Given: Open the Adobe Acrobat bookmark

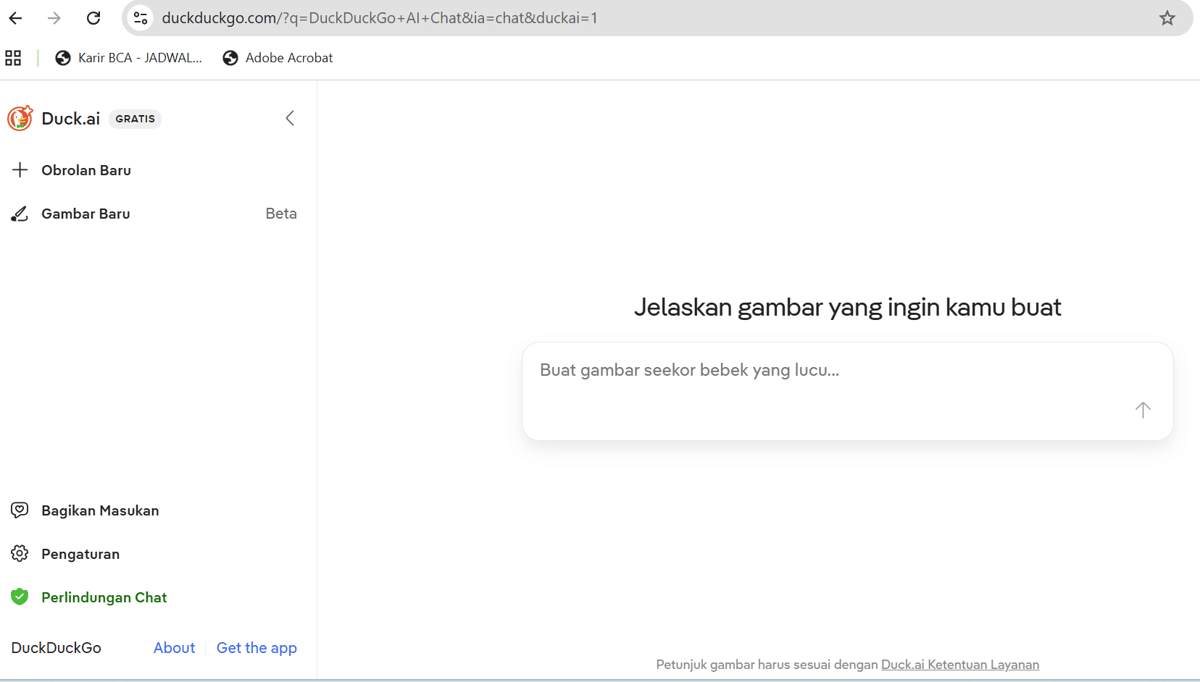Looking at the screenshot, I should pyautogui.click(x=277, y=57).
